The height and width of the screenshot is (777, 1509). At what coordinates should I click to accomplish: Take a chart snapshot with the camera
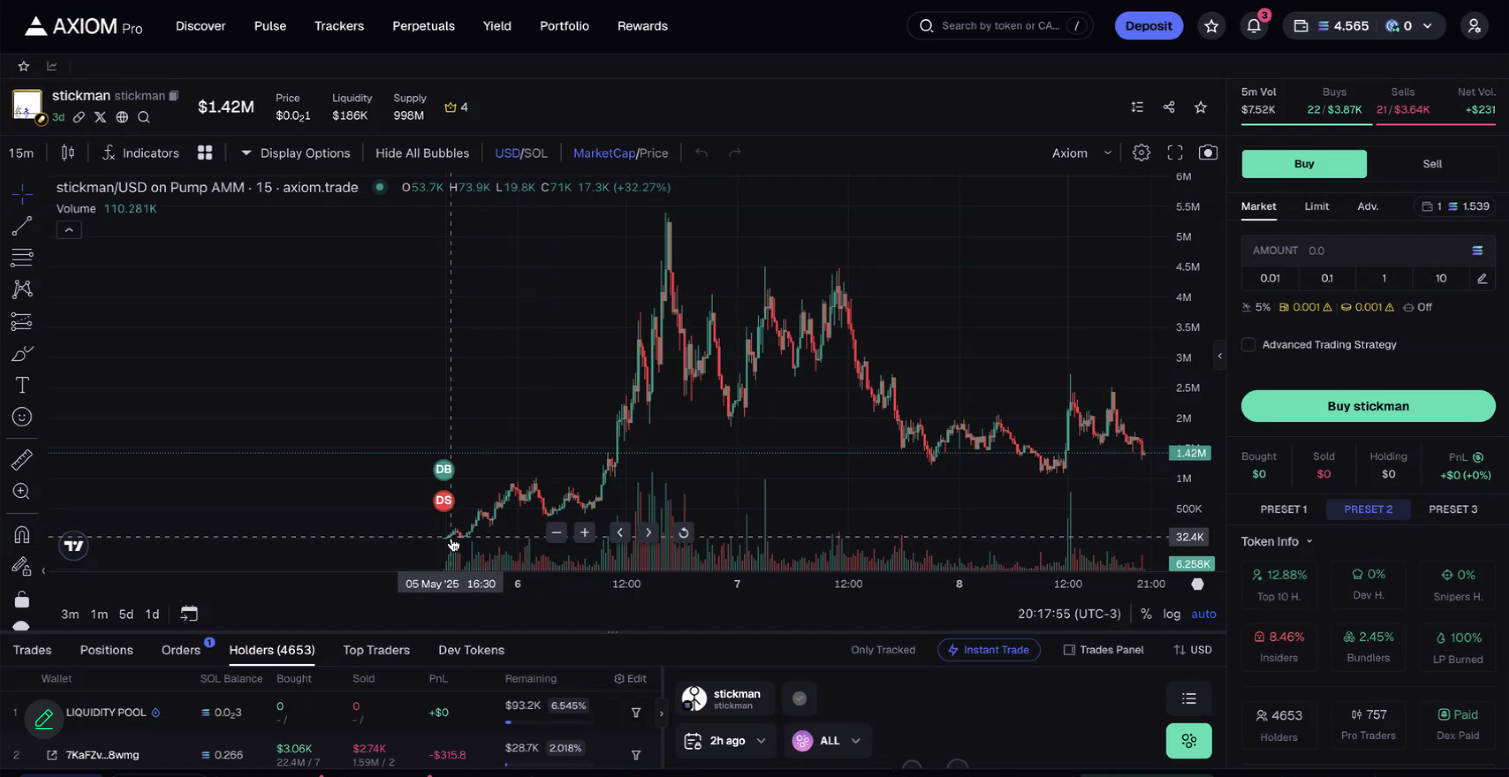1208,153
